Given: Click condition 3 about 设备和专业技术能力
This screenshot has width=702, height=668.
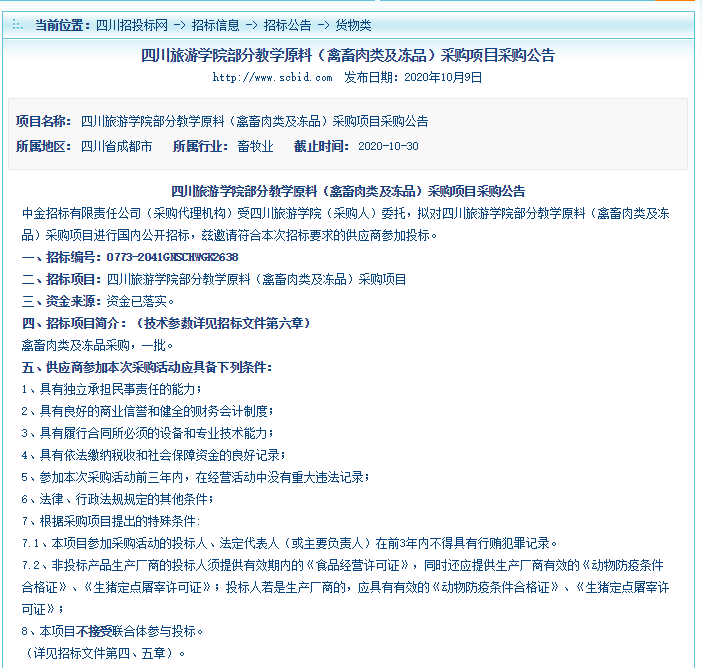Looking at the screenshot, I should 148,433.
